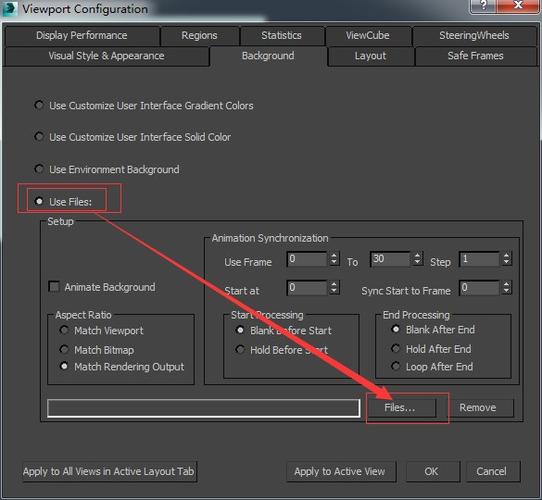Click the Files... button

[x=400, y=407]
